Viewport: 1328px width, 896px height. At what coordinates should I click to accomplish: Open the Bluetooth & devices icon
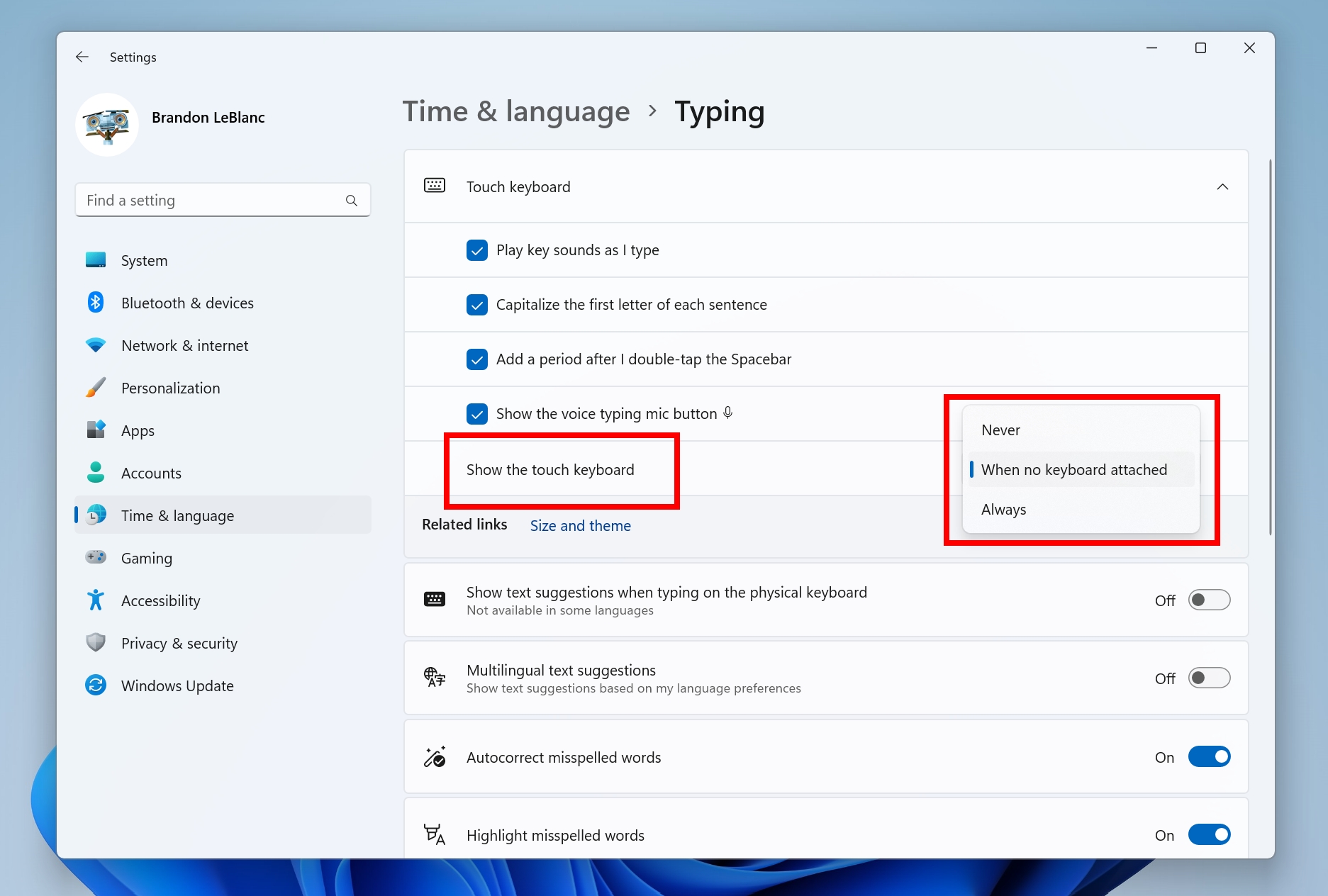pos(96,303)
